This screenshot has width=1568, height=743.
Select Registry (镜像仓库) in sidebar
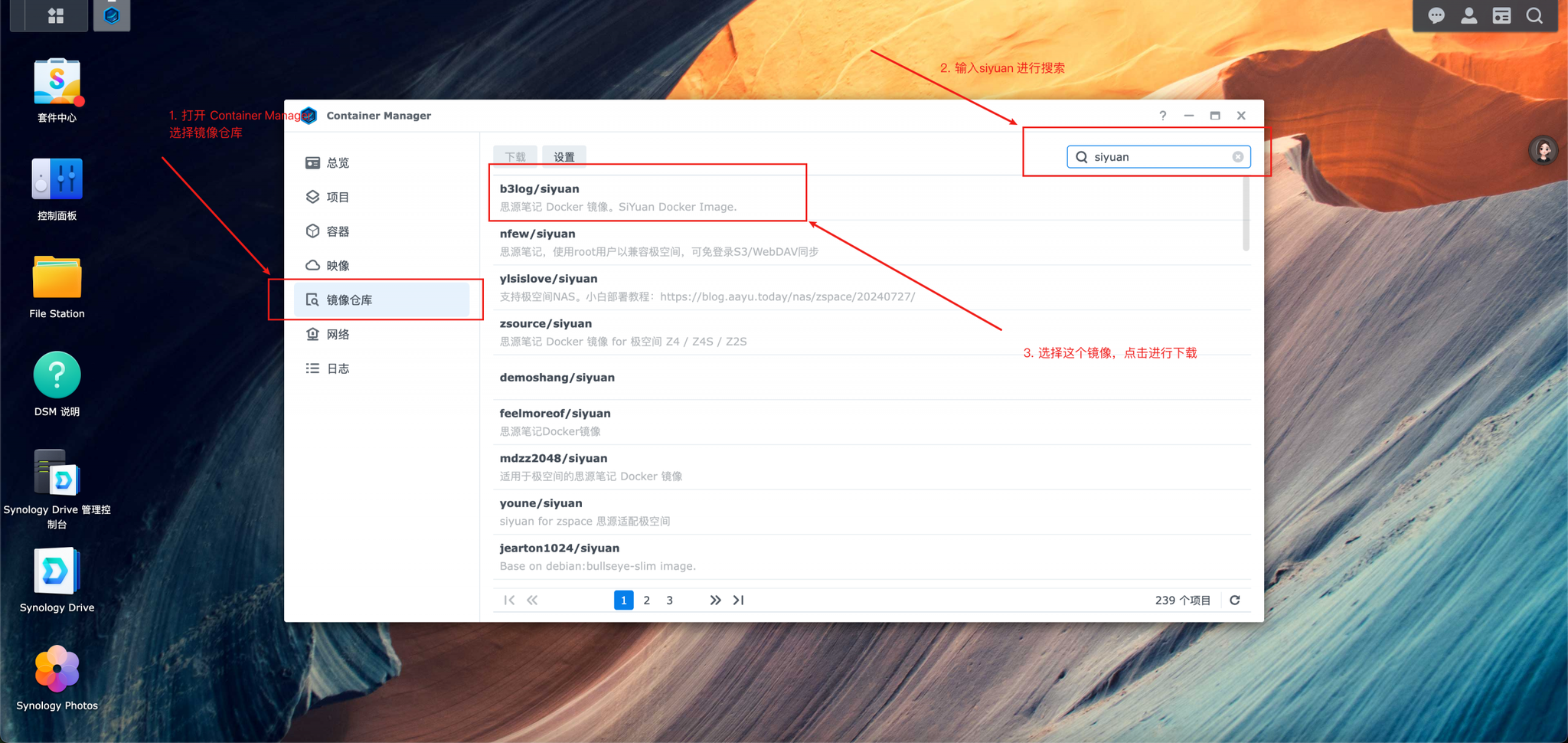pyautogui.click(x=381, y=300)
